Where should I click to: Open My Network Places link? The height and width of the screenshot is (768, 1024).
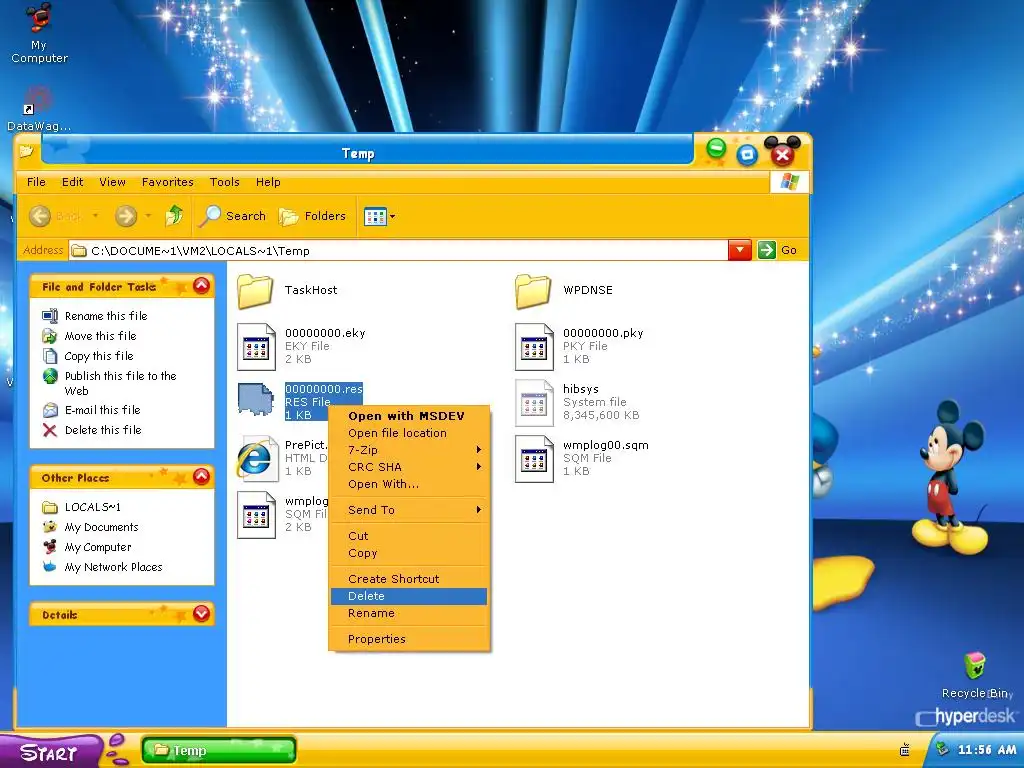113,567
